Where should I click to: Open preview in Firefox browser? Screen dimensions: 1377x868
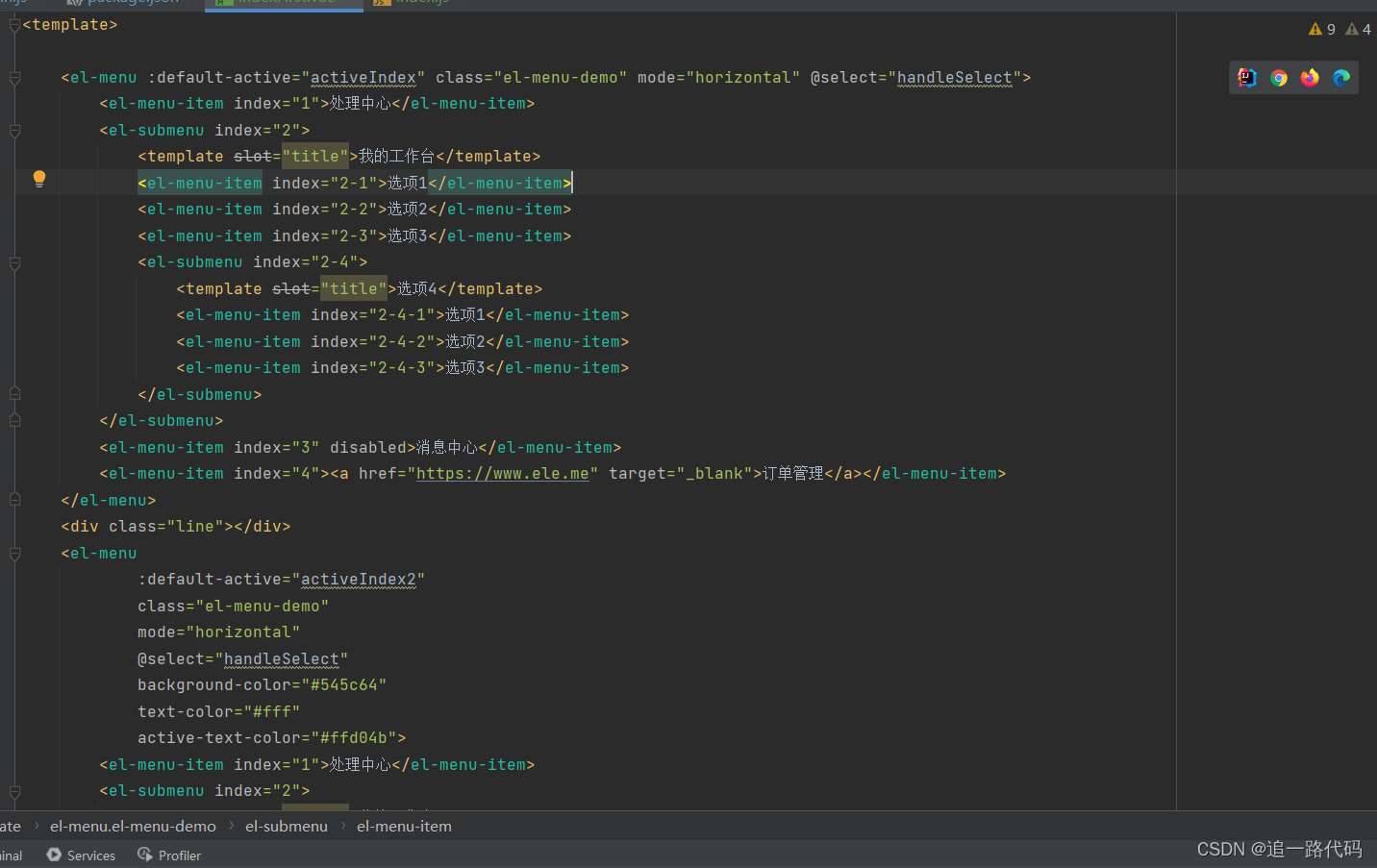click(1310, 78)
